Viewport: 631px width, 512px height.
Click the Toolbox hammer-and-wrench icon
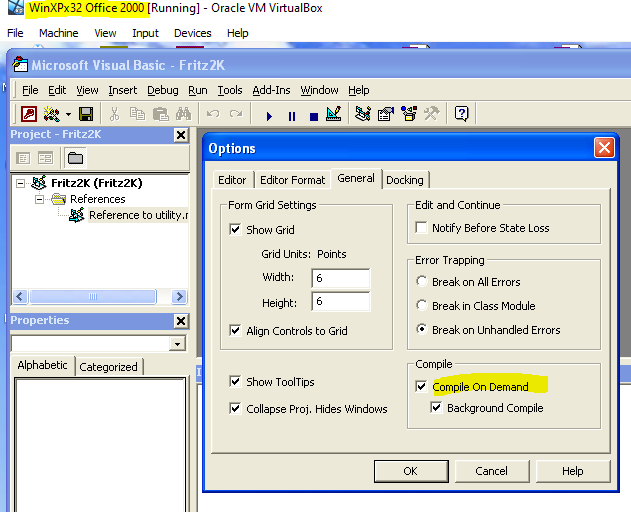(x=432, y=114)
